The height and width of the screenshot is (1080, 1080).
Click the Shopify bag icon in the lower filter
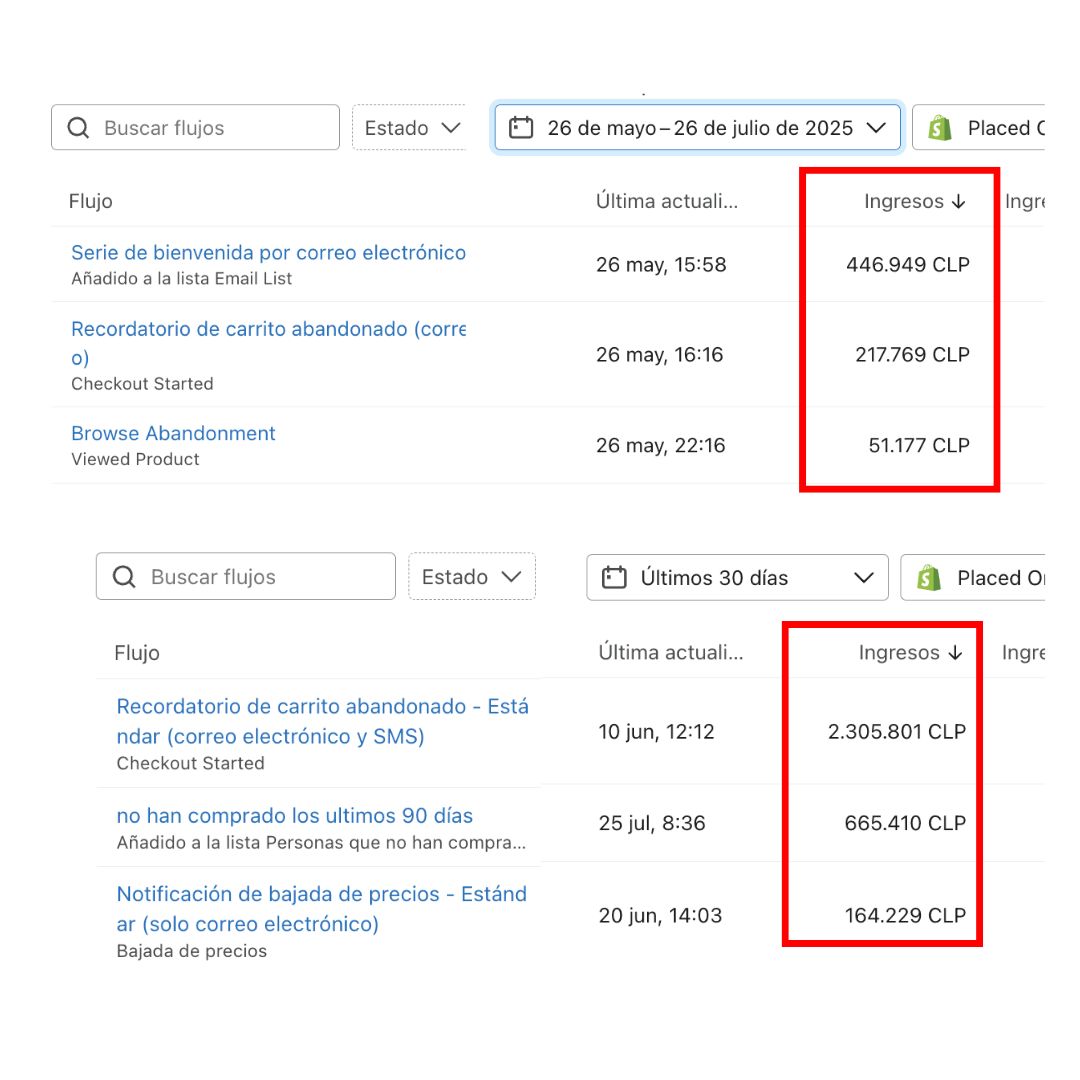928,578
